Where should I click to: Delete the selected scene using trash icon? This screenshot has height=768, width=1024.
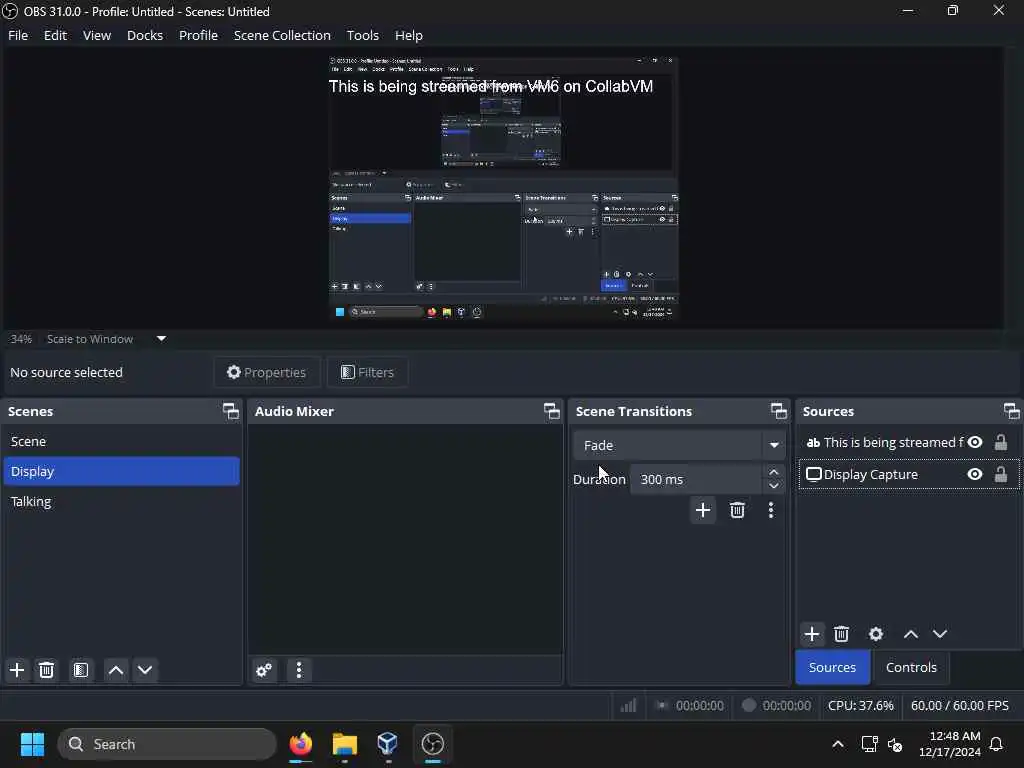click(x=46, y=670)
